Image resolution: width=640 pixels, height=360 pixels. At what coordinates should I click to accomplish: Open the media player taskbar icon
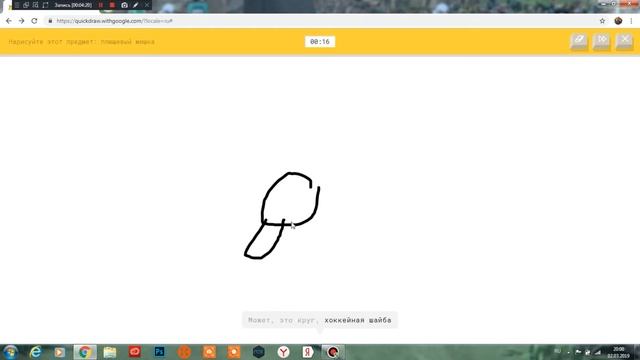60,352
